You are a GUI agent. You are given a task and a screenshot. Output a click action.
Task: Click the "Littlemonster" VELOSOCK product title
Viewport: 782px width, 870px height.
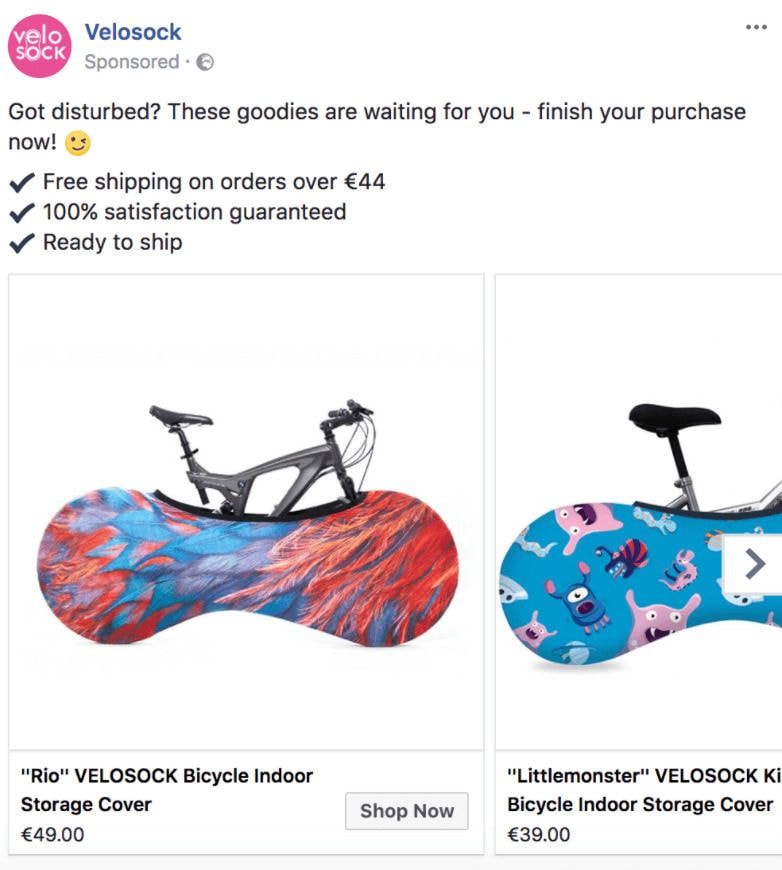pos(644,790)
